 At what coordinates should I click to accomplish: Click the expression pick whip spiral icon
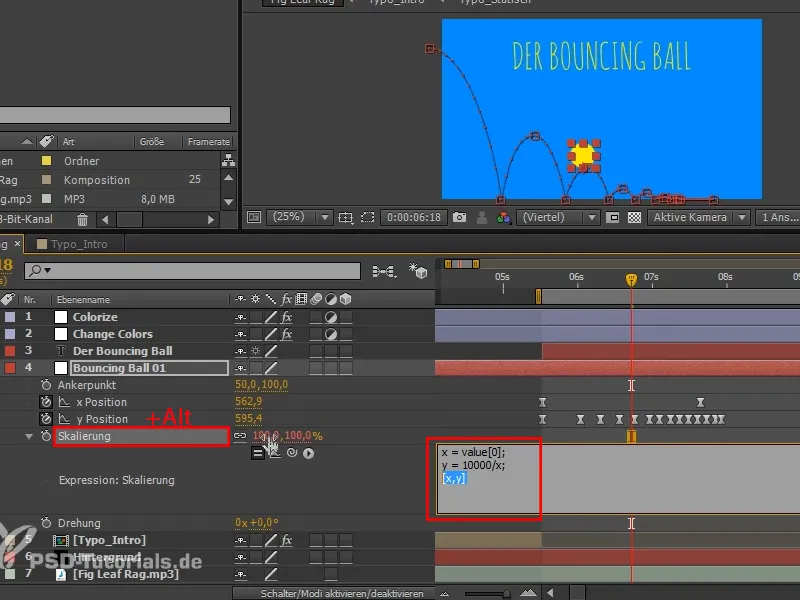pyautogui.click(x=292, y=453)
